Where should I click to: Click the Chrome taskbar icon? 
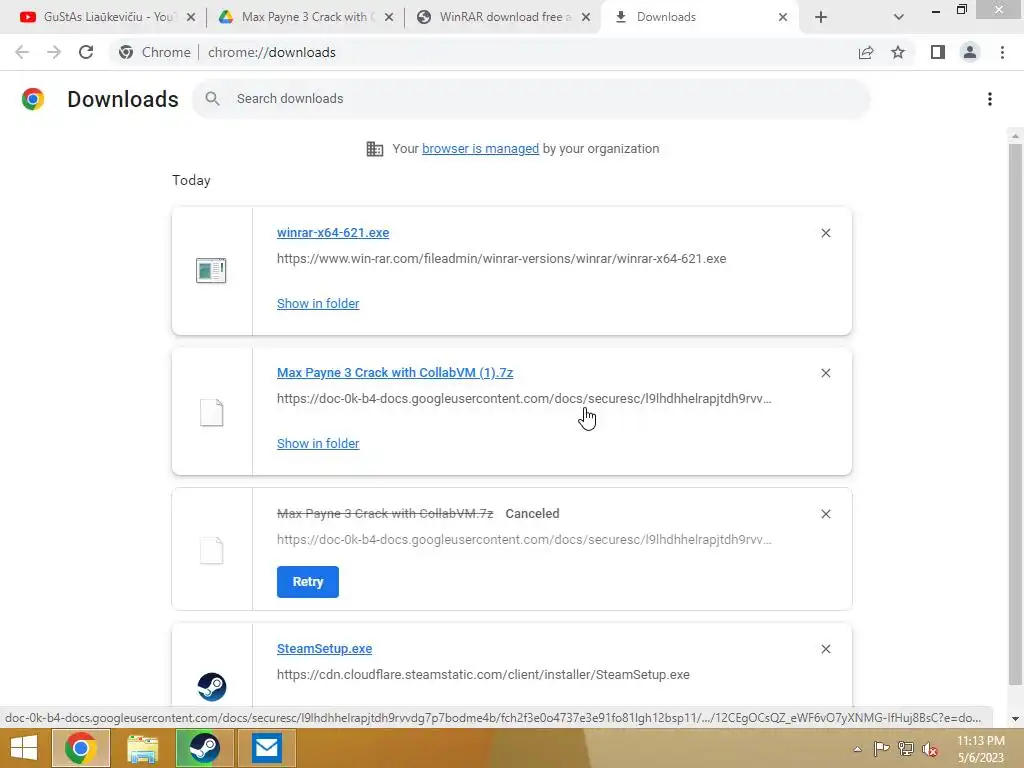pyautogui.click(x=81, y=748)
